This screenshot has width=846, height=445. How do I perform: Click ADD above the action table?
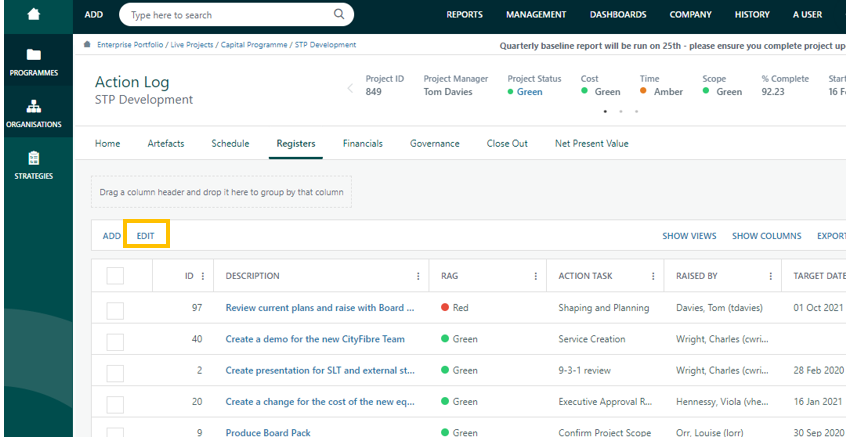(x=112, y=236)
